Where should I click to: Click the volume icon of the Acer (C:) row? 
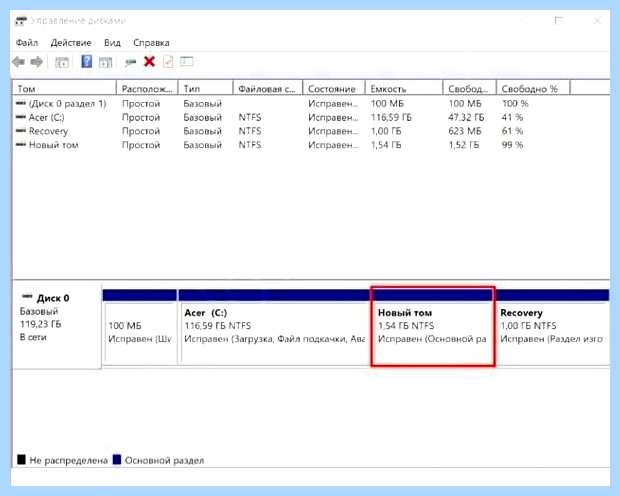click(x=21, y=117)
